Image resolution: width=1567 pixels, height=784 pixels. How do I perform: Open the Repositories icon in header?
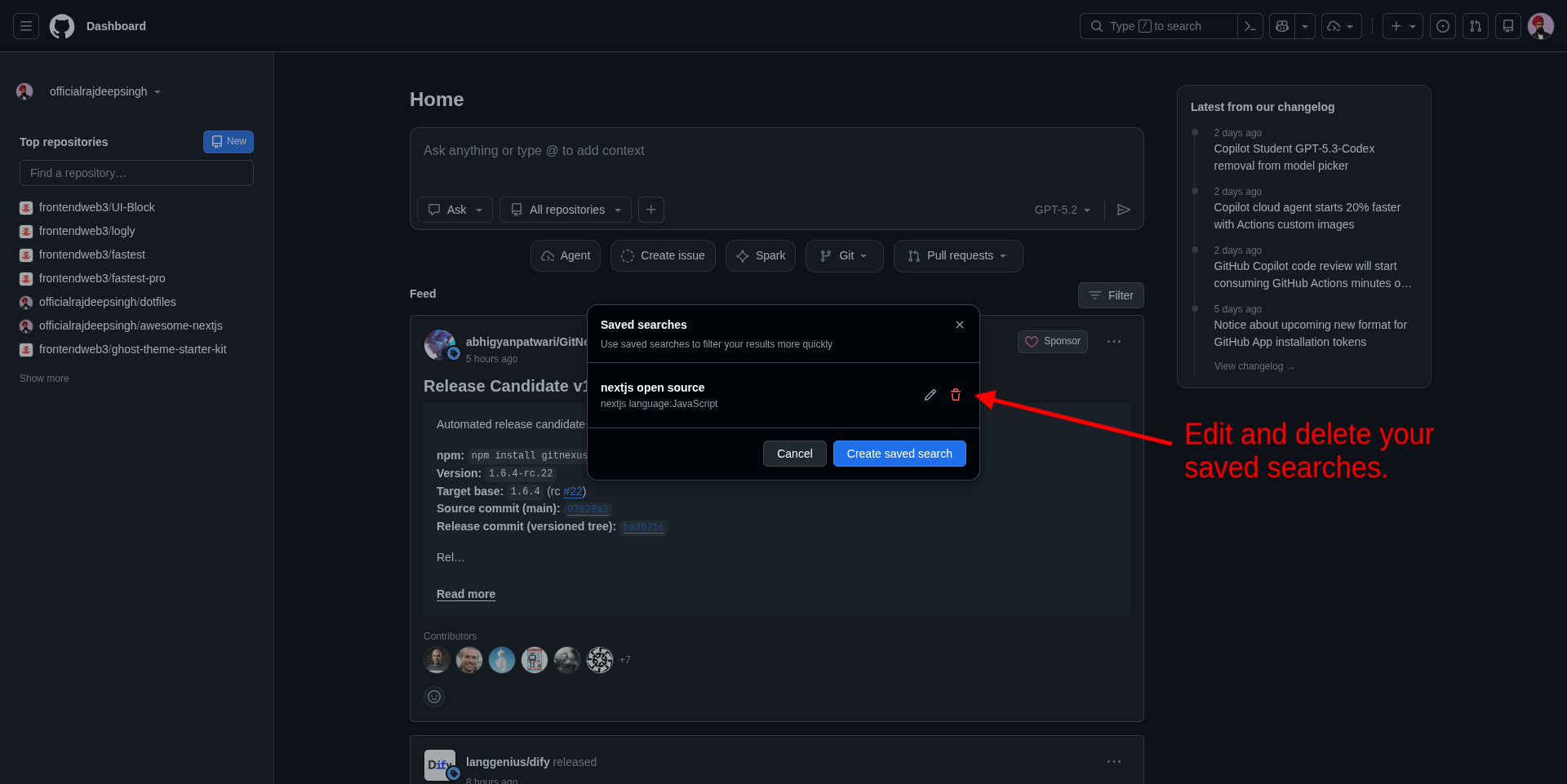1508,26
